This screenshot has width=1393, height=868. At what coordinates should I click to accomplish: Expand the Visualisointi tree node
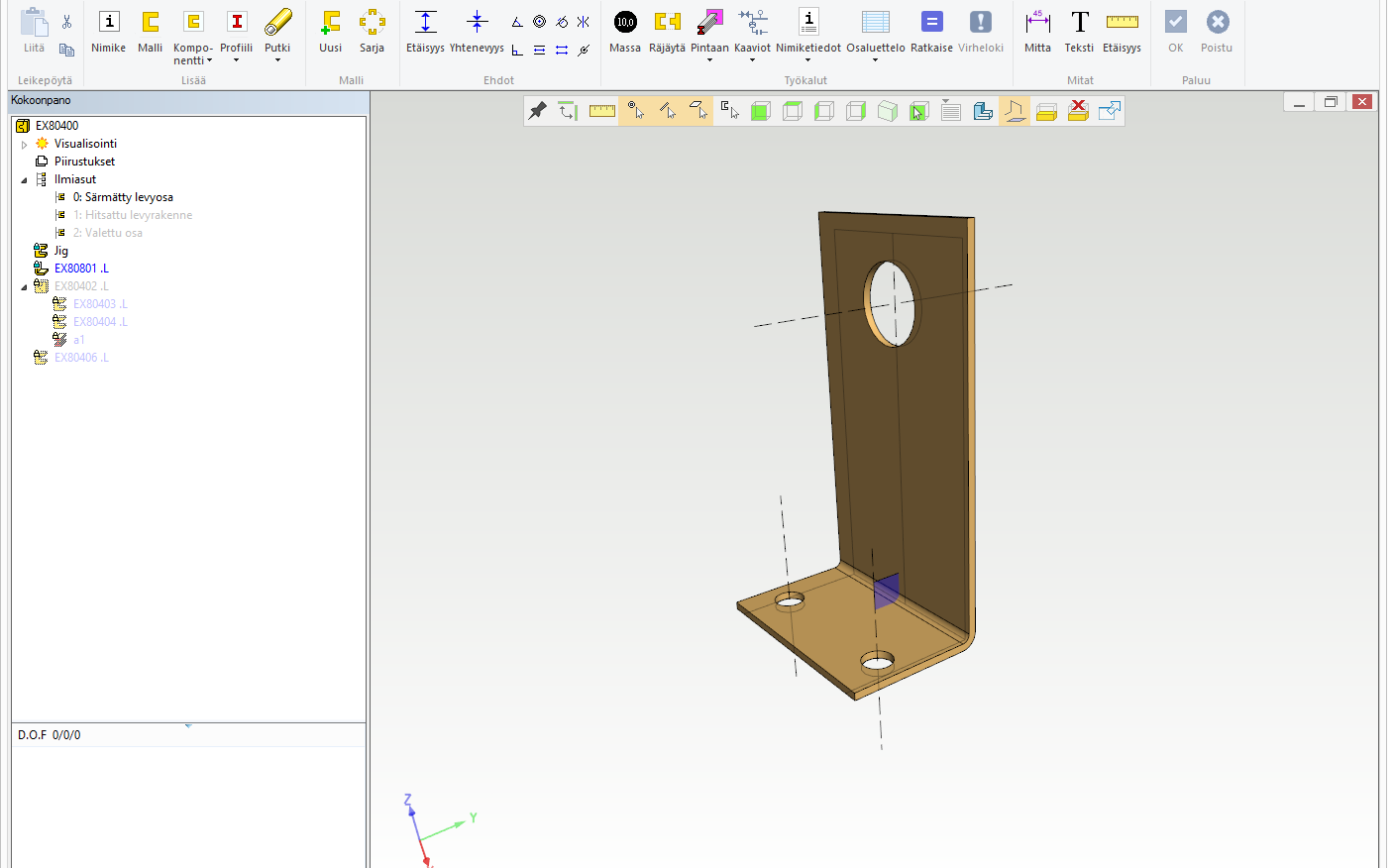pyautogui.click(x=25, y=145)
